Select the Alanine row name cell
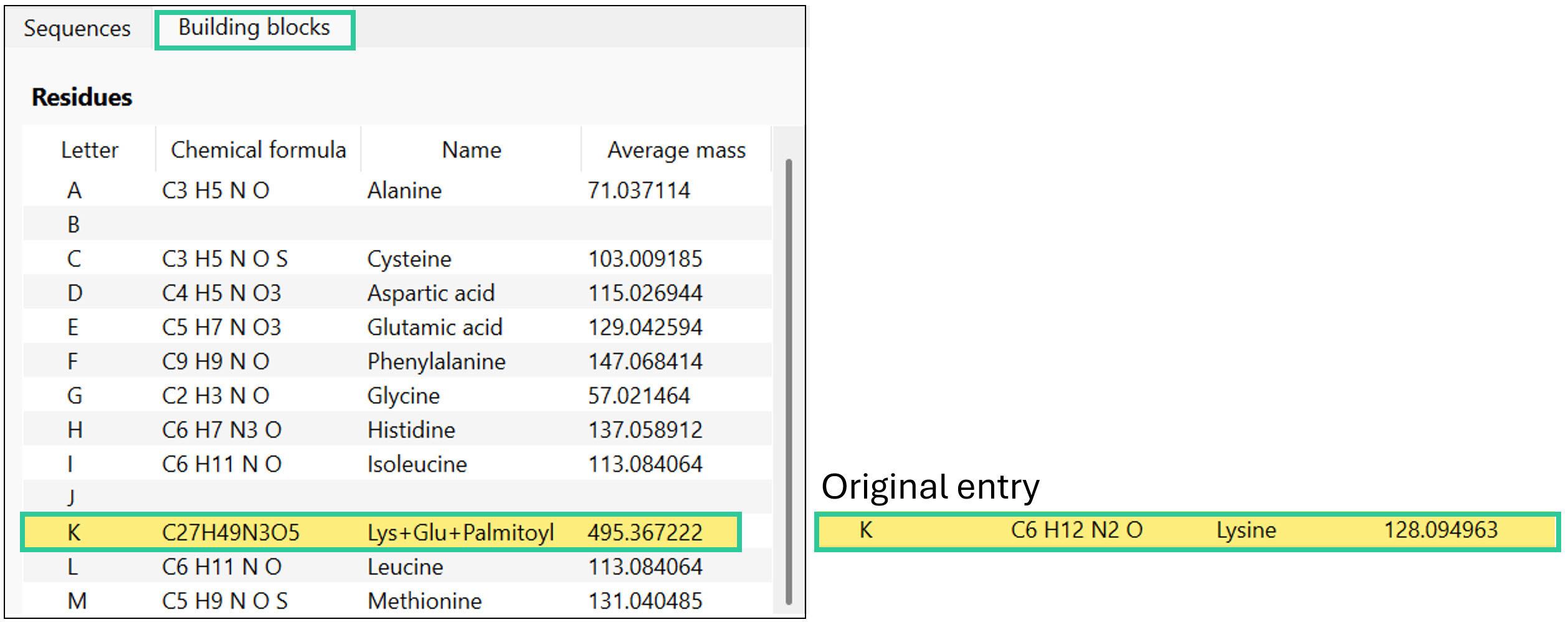This screenshot has width=1568, height=622. 405,190
